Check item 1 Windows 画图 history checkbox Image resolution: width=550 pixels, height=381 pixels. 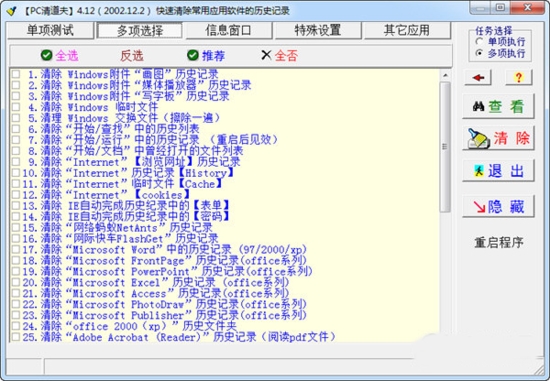(x=16, y=74)
